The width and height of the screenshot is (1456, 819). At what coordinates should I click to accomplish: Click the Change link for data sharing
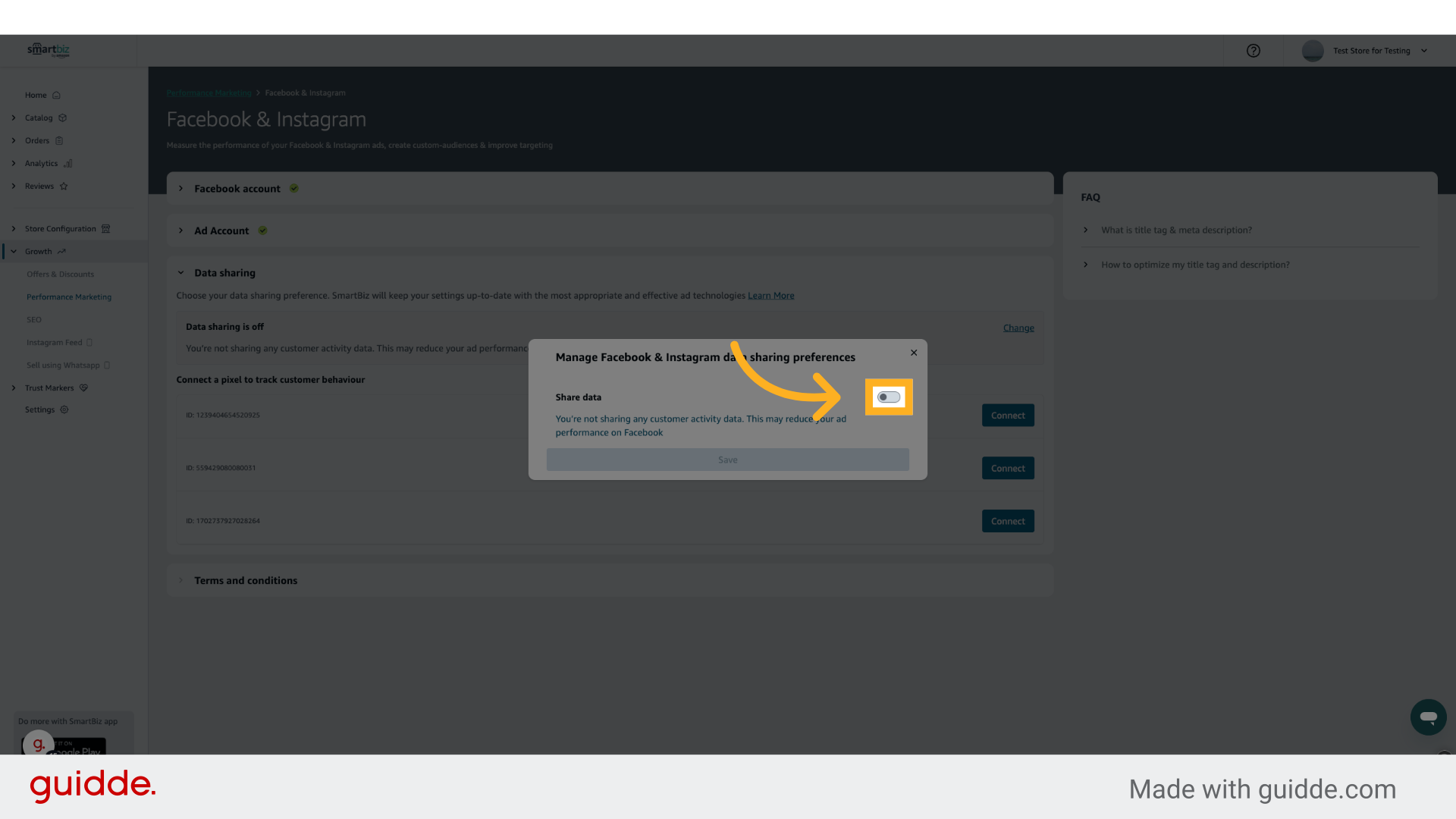pos(1018,328)
